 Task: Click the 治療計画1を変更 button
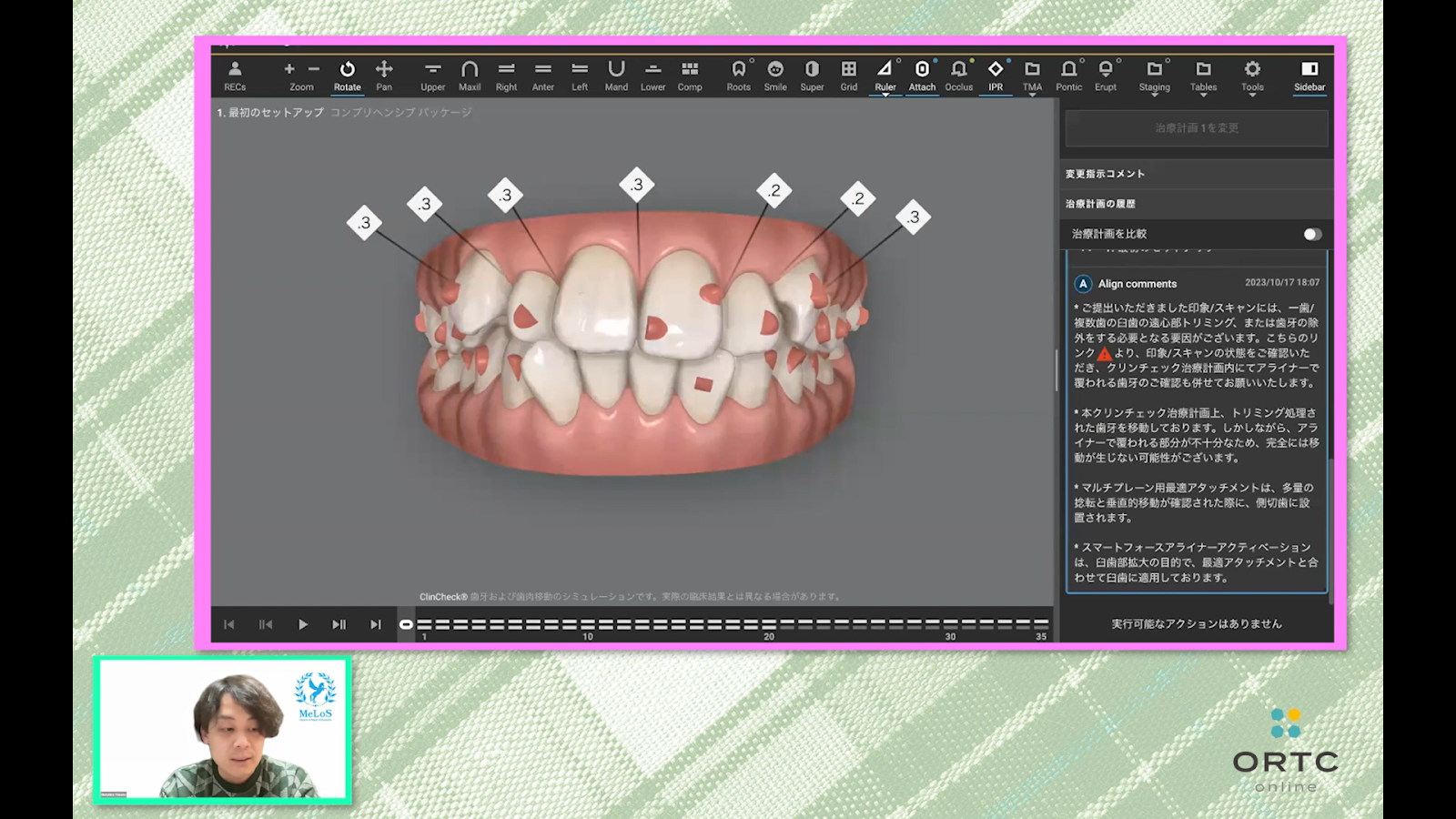click(1197, 128)
